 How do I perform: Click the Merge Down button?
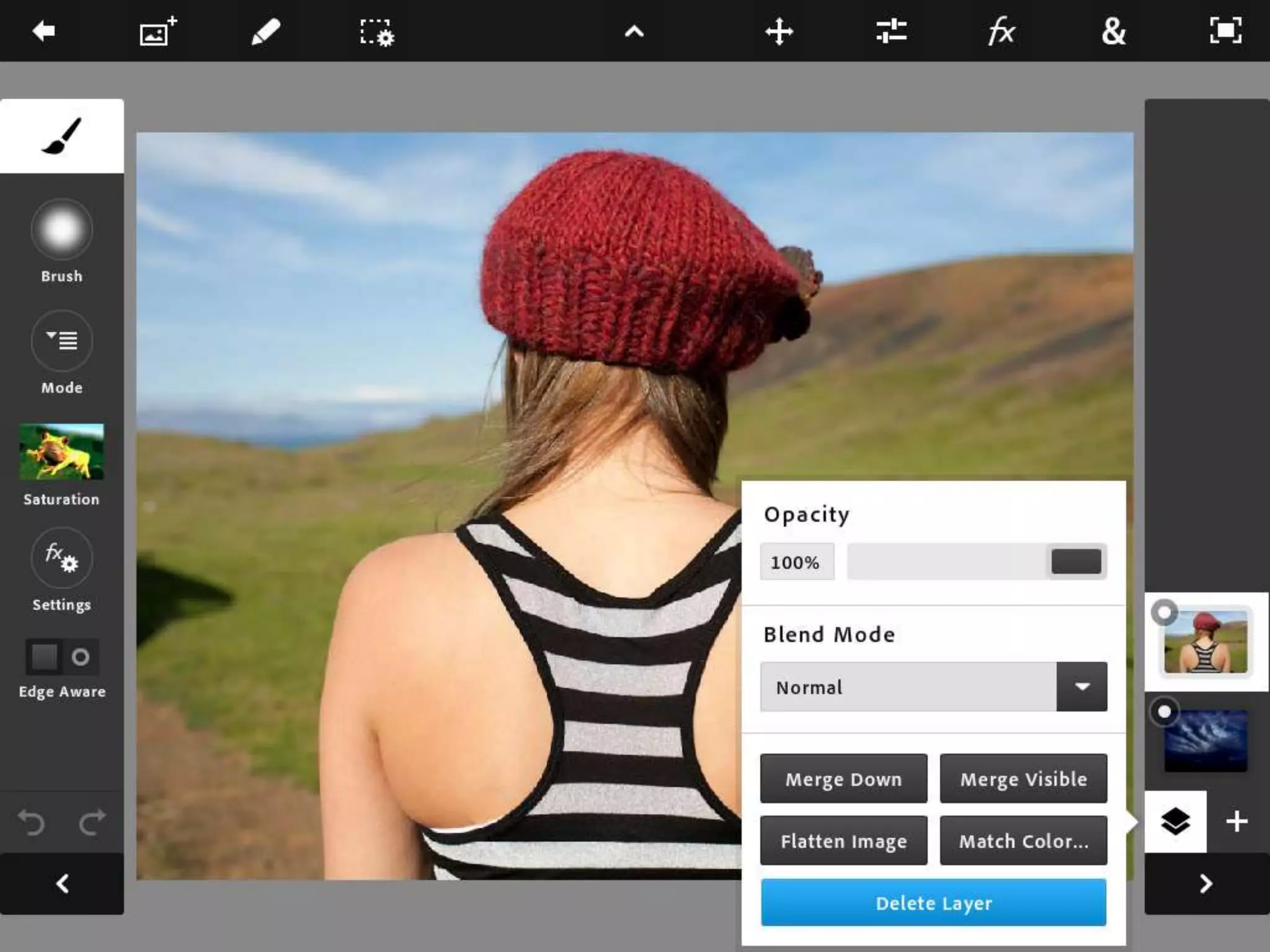point(843,778)
